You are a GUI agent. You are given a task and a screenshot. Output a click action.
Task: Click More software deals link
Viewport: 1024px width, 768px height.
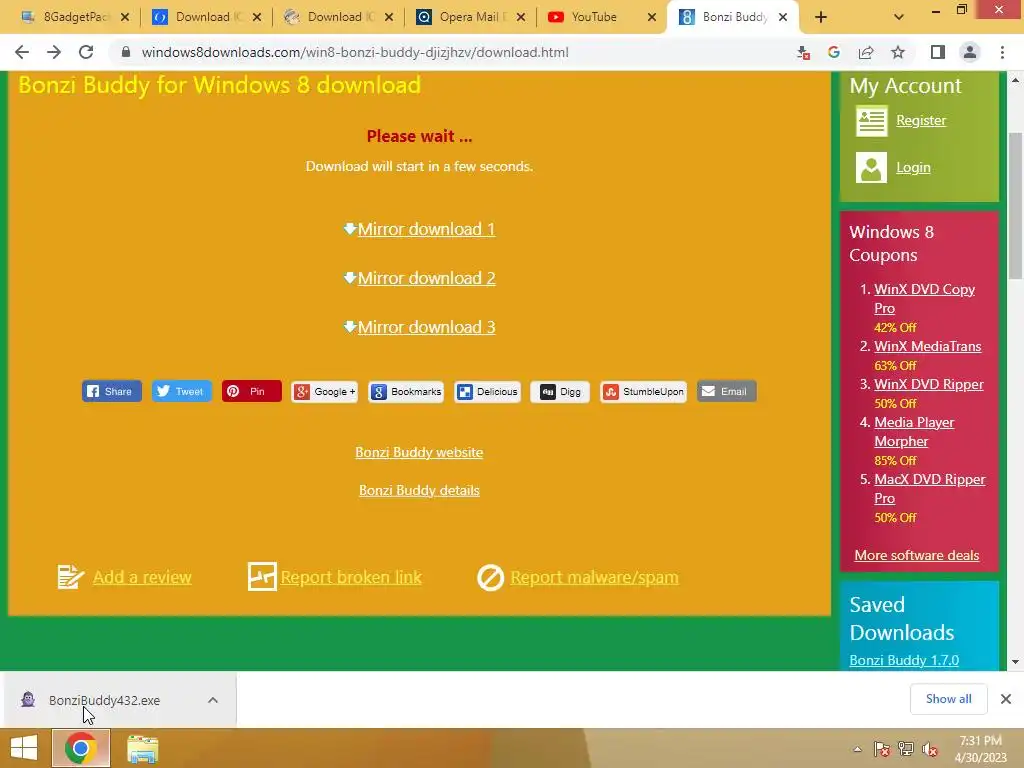[x=917, y=555]
